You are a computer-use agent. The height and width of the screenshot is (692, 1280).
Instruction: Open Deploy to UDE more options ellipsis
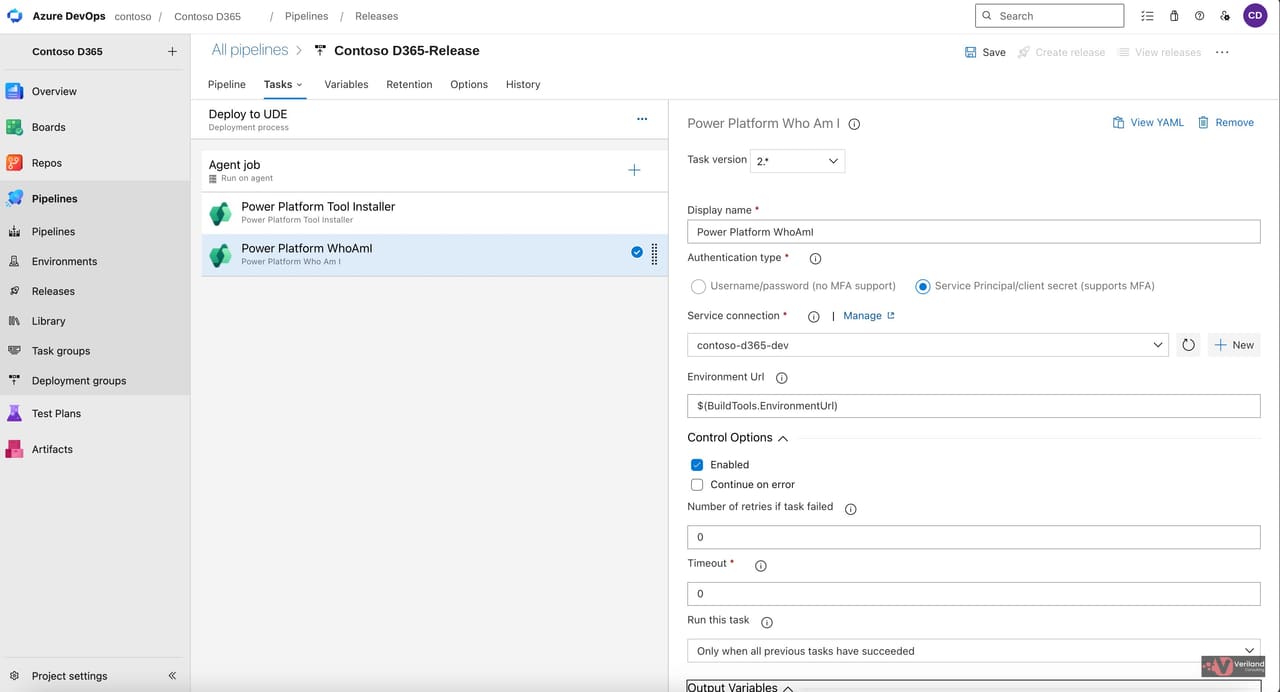point(642,119)
